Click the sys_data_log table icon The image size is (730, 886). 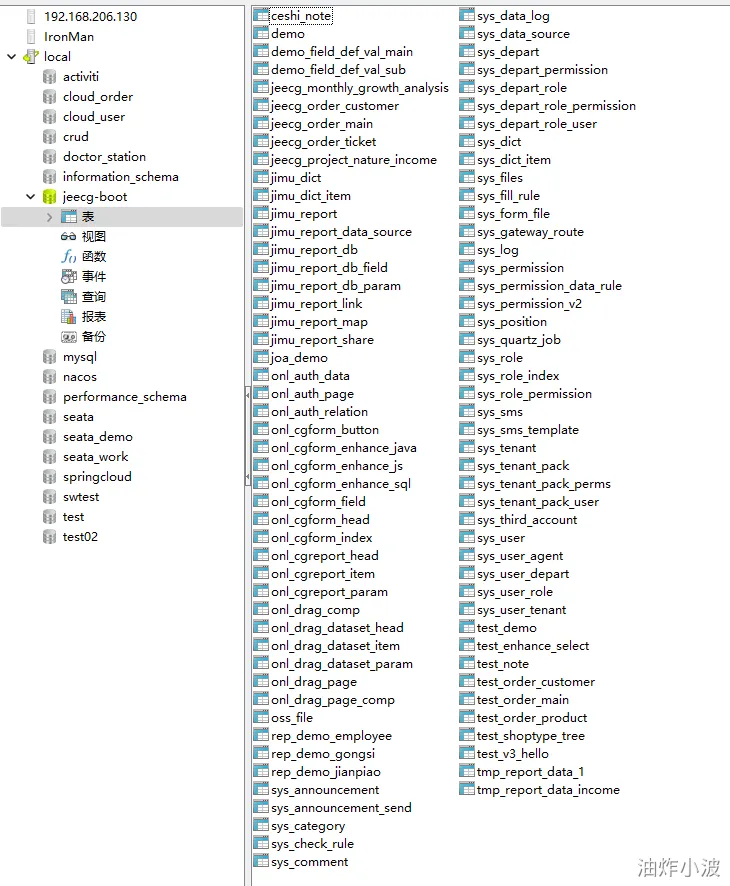pyautogui.click(x=467, y=16)
